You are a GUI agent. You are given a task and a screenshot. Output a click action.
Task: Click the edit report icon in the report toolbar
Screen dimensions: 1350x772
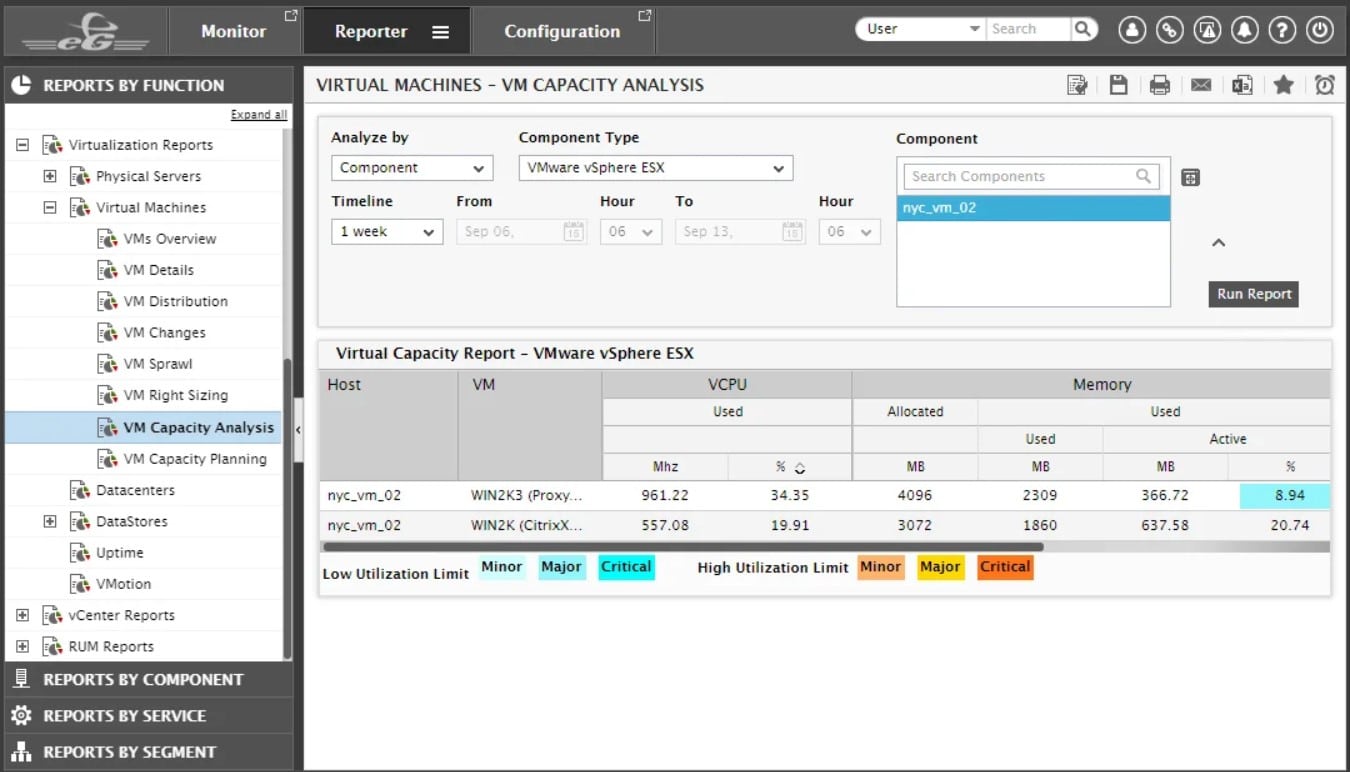pyautogui.click(x=1077, y=85)
